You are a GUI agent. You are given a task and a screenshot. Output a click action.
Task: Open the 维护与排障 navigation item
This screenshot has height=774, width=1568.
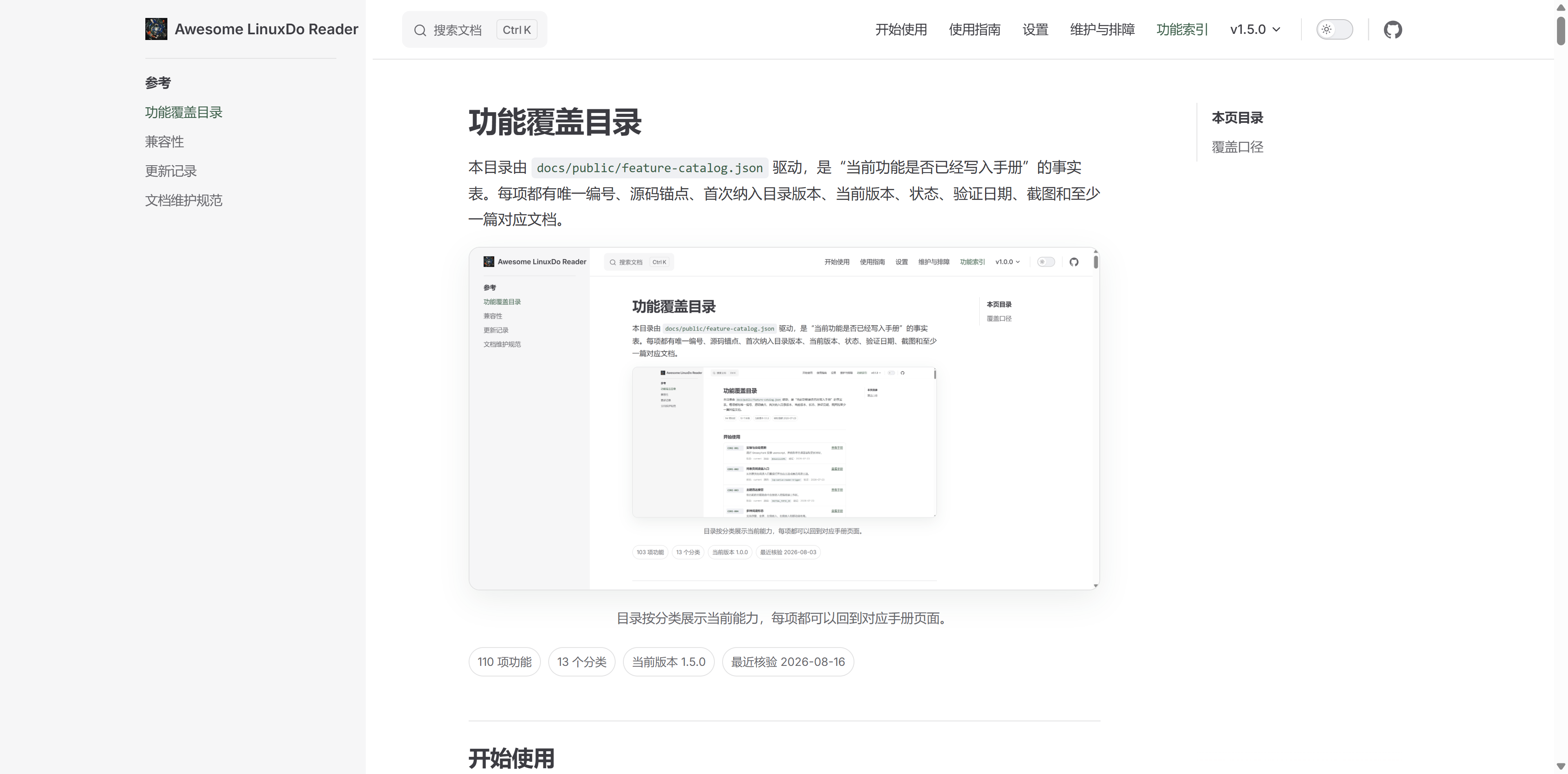[x=1102, y=29]
